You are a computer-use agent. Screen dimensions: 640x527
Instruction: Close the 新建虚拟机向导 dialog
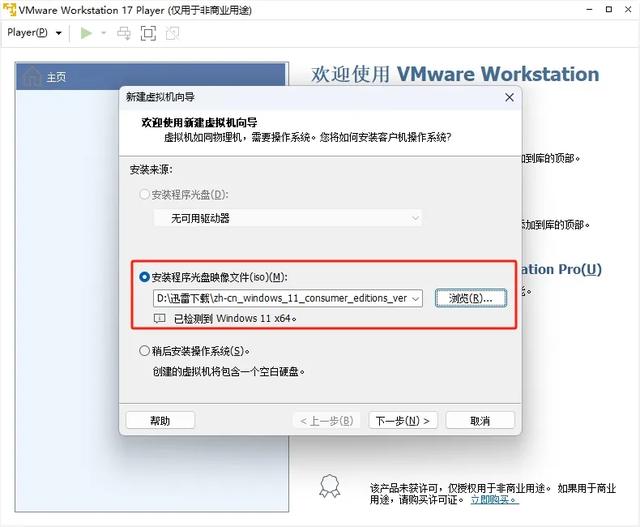(x=509, y=98)
